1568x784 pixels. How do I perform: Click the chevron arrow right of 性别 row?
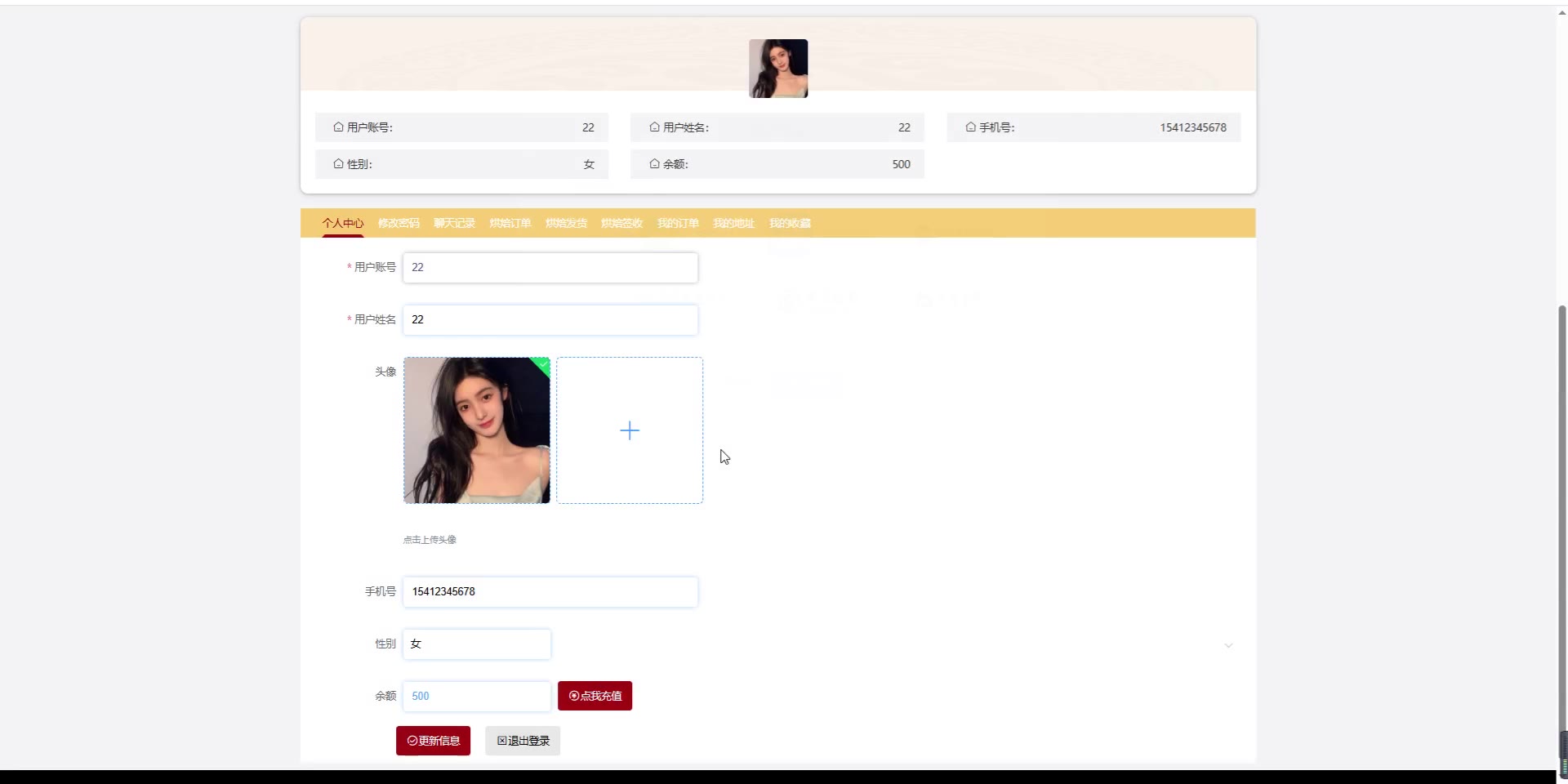pos(1228,645)
